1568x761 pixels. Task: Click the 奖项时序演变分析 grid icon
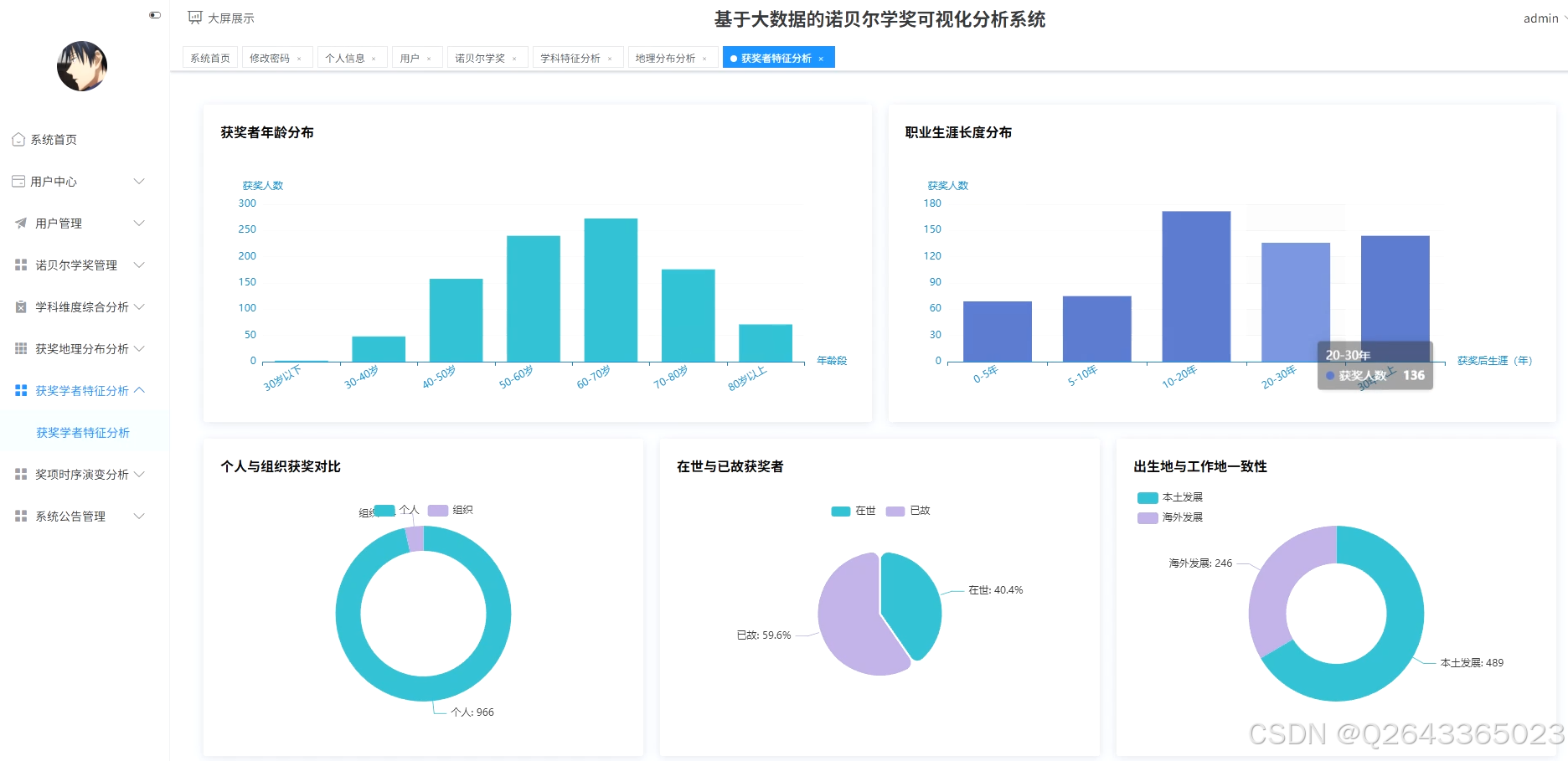[21, 474]
